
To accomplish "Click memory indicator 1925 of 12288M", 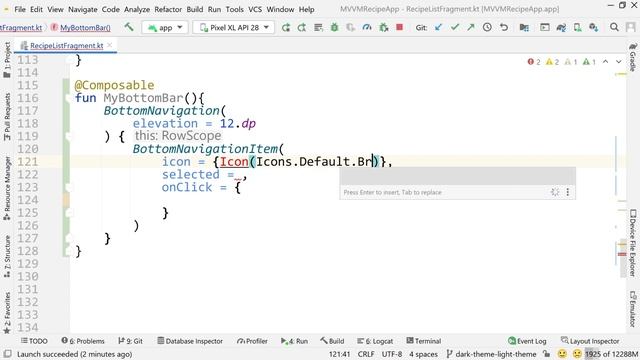I will 611,354.
